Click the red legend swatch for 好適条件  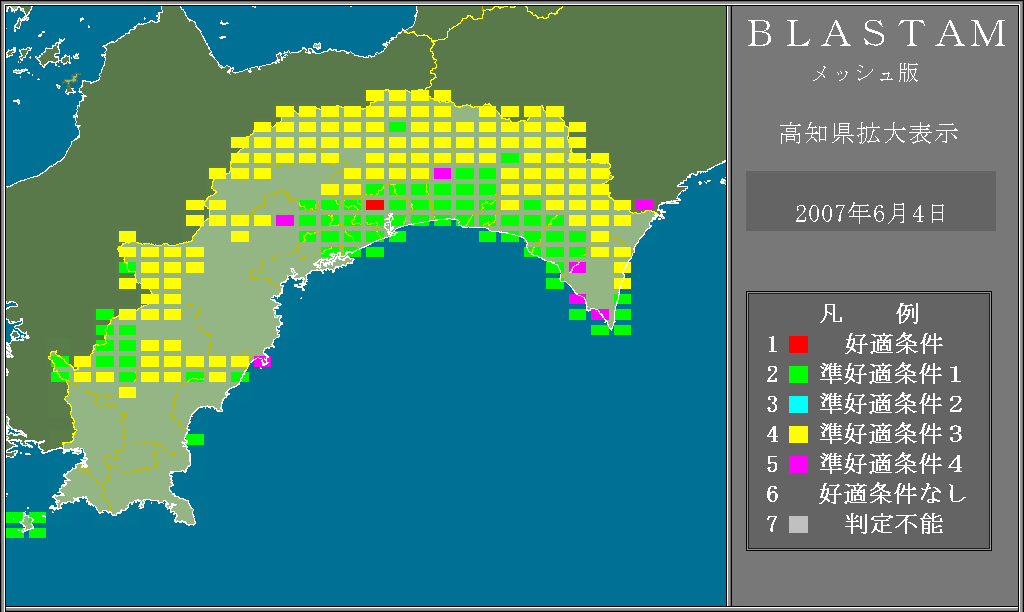[798, 344]
